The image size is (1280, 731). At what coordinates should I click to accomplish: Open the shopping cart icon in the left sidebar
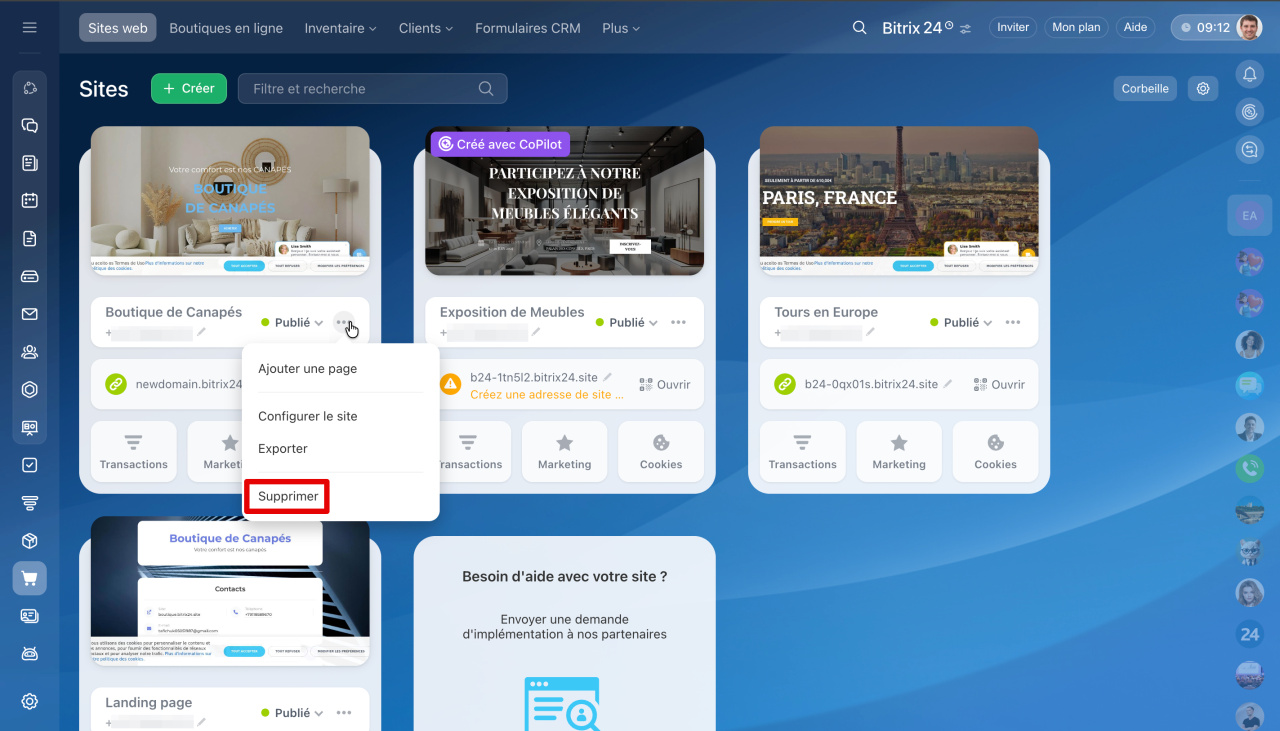30,578
